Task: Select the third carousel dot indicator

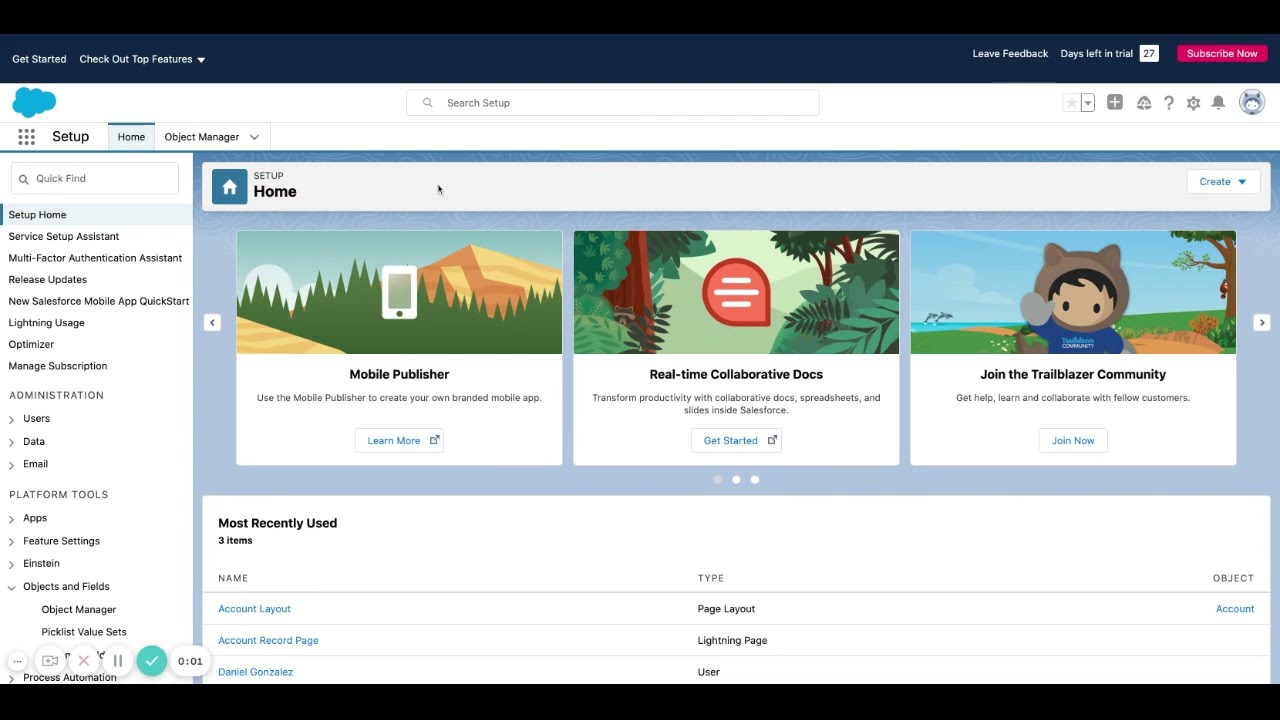Action: (x=755, y=480)
